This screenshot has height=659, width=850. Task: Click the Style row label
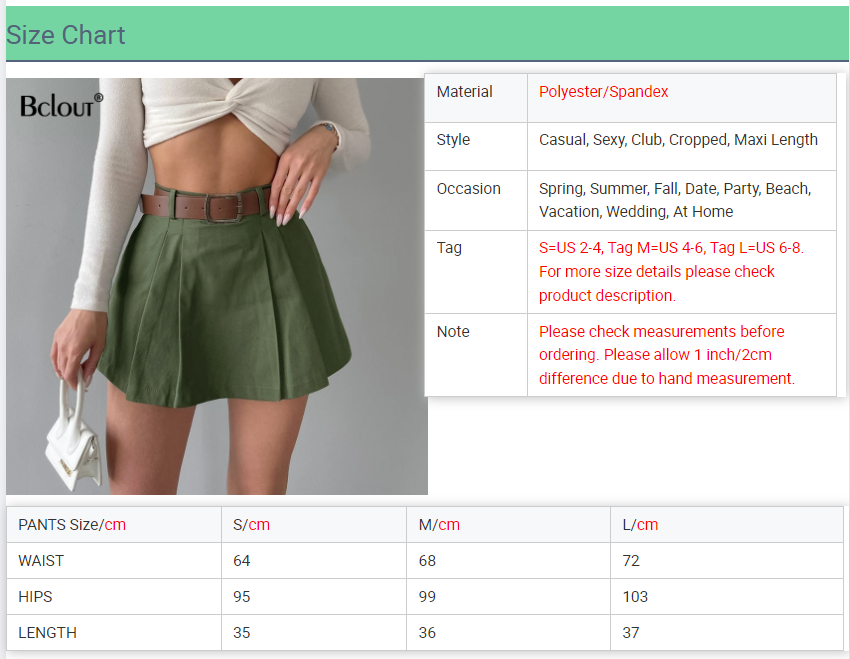point(453,140)
